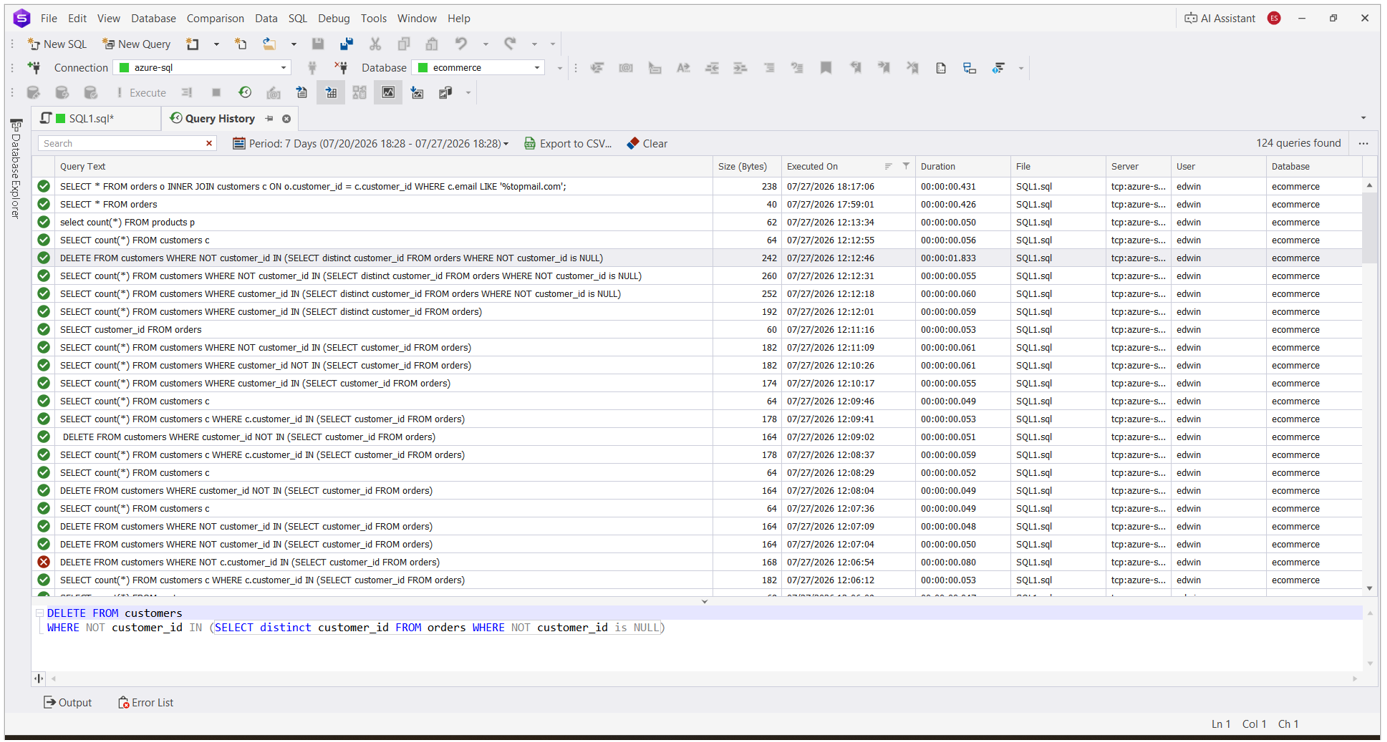
Task: Click the Query History clock toolbar icon
Action: [245, 93]
